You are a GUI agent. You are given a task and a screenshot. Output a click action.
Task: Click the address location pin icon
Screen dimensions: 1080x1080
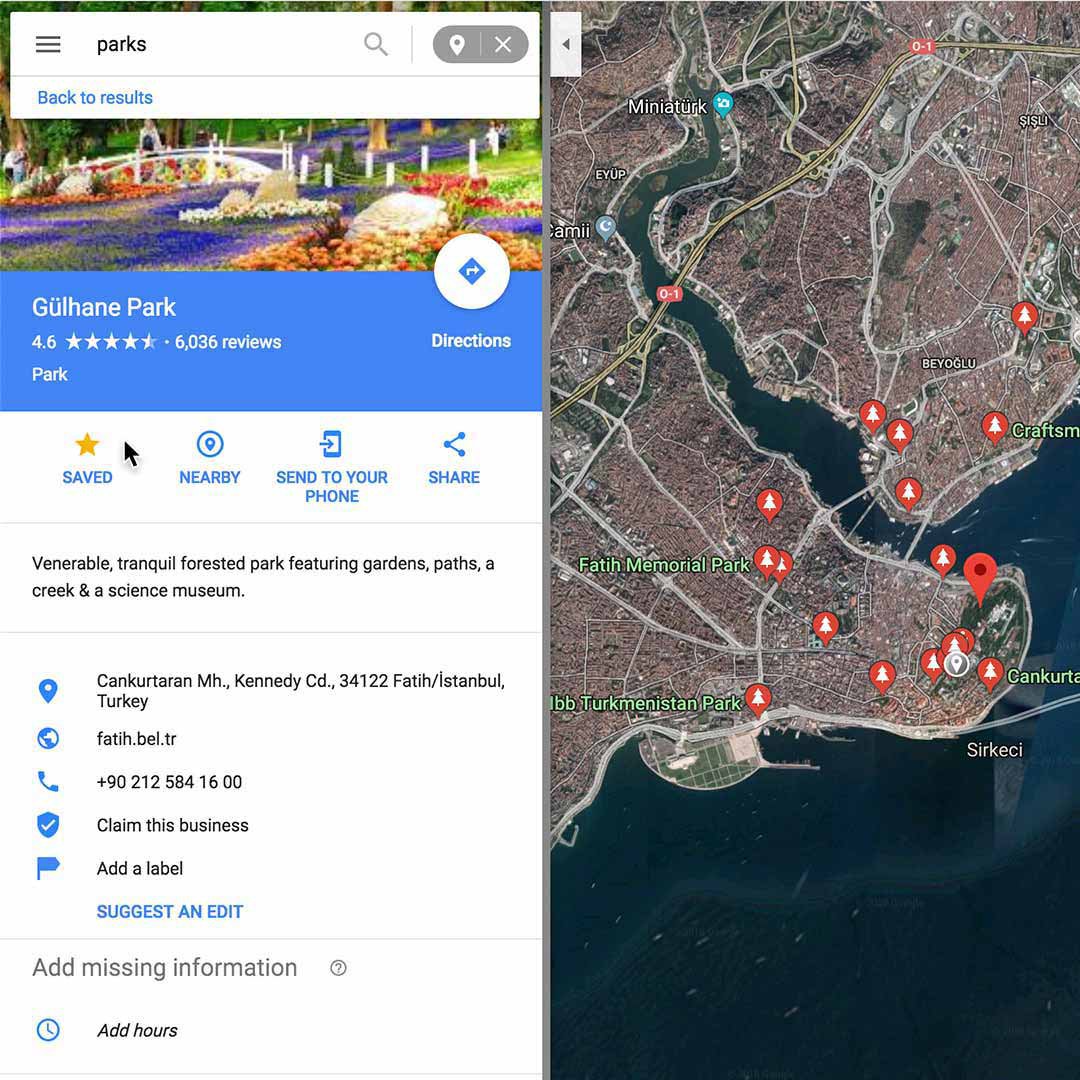[48, 691]
